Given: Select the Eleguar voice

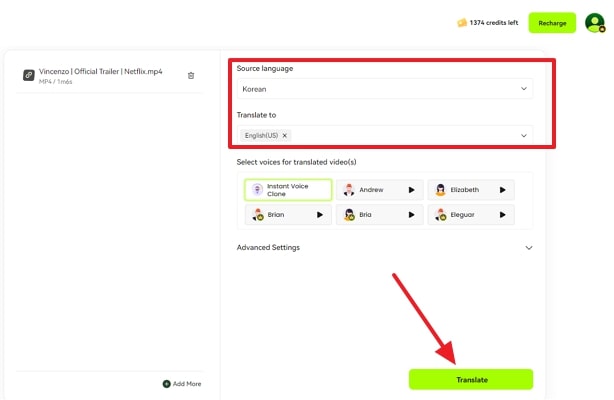Looking at the screenshot, I should (x=471, y=215).
